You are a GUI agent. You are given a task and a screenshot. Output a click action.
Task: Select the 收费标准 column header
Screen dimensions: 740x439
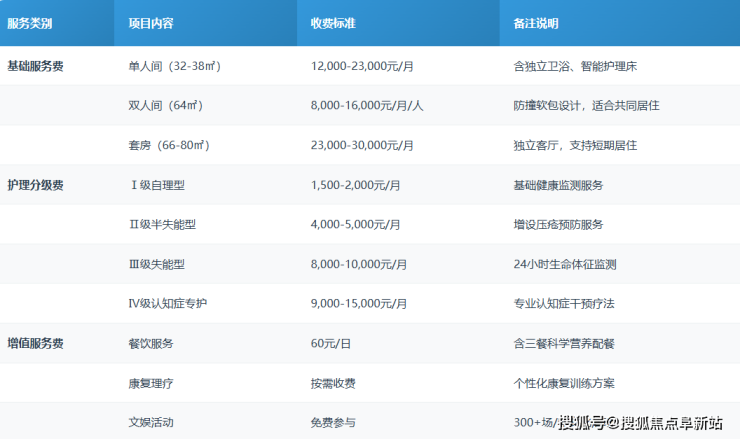334,24
